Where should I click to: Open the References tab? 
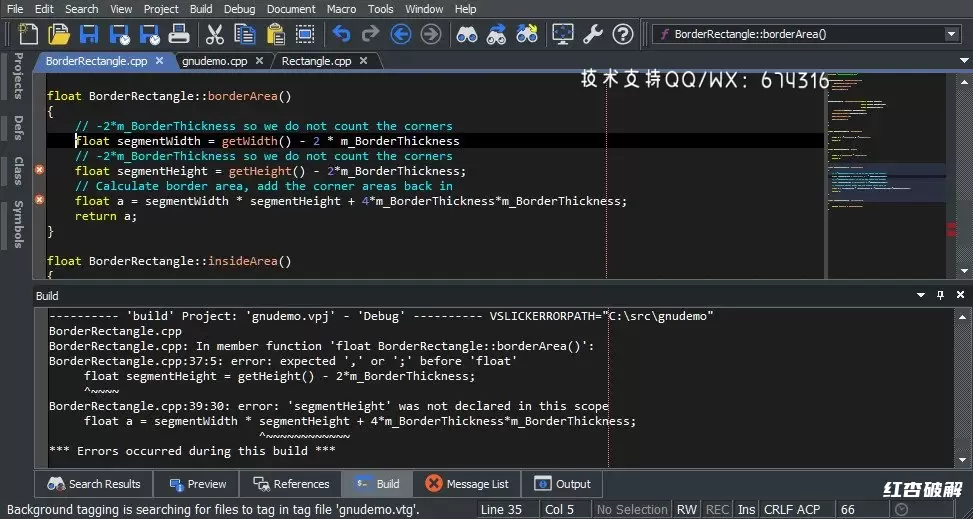click(x=291, y=484)
